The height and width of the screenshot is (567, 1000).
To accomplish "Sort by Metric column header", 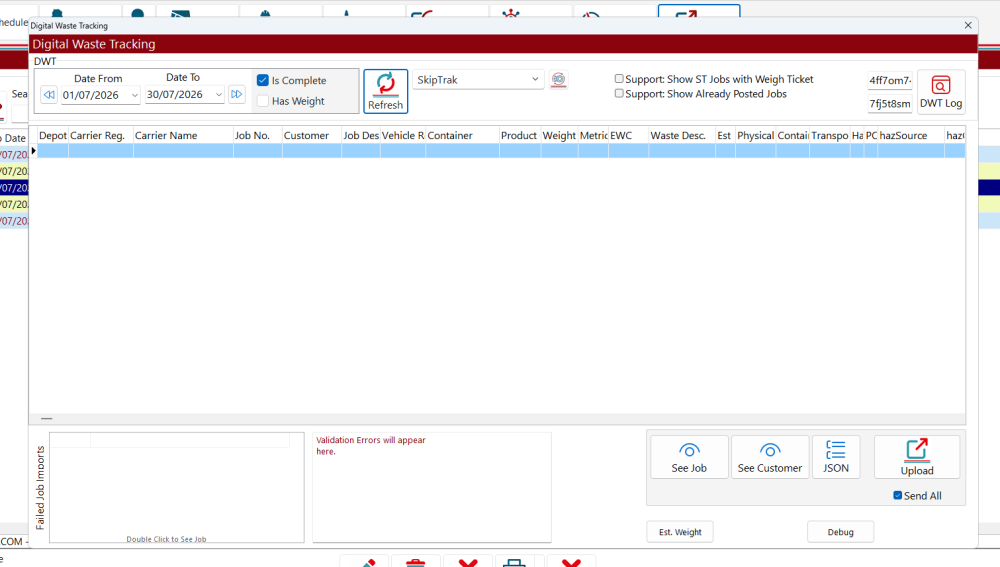I will coord(593,135).
